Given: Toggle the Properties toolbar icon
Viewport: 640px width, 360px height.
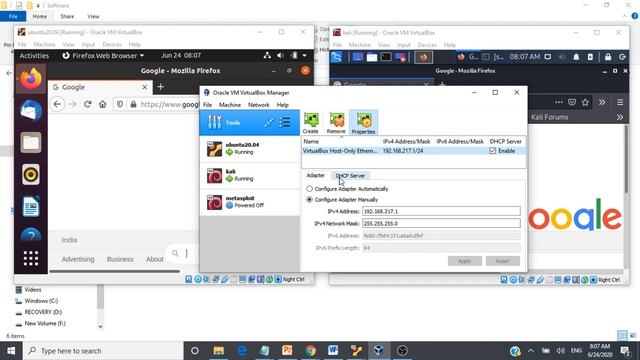Looking at the screenshot, I should (x=363, y=123).
